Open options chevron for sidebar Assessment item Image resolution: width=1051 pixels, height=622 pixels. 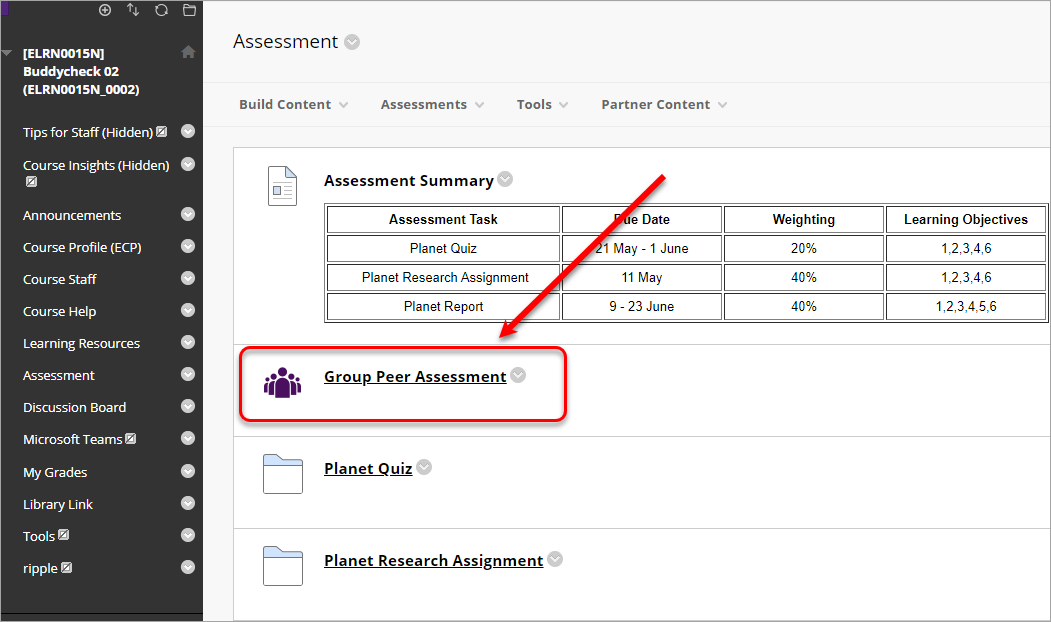click(188, 375)
